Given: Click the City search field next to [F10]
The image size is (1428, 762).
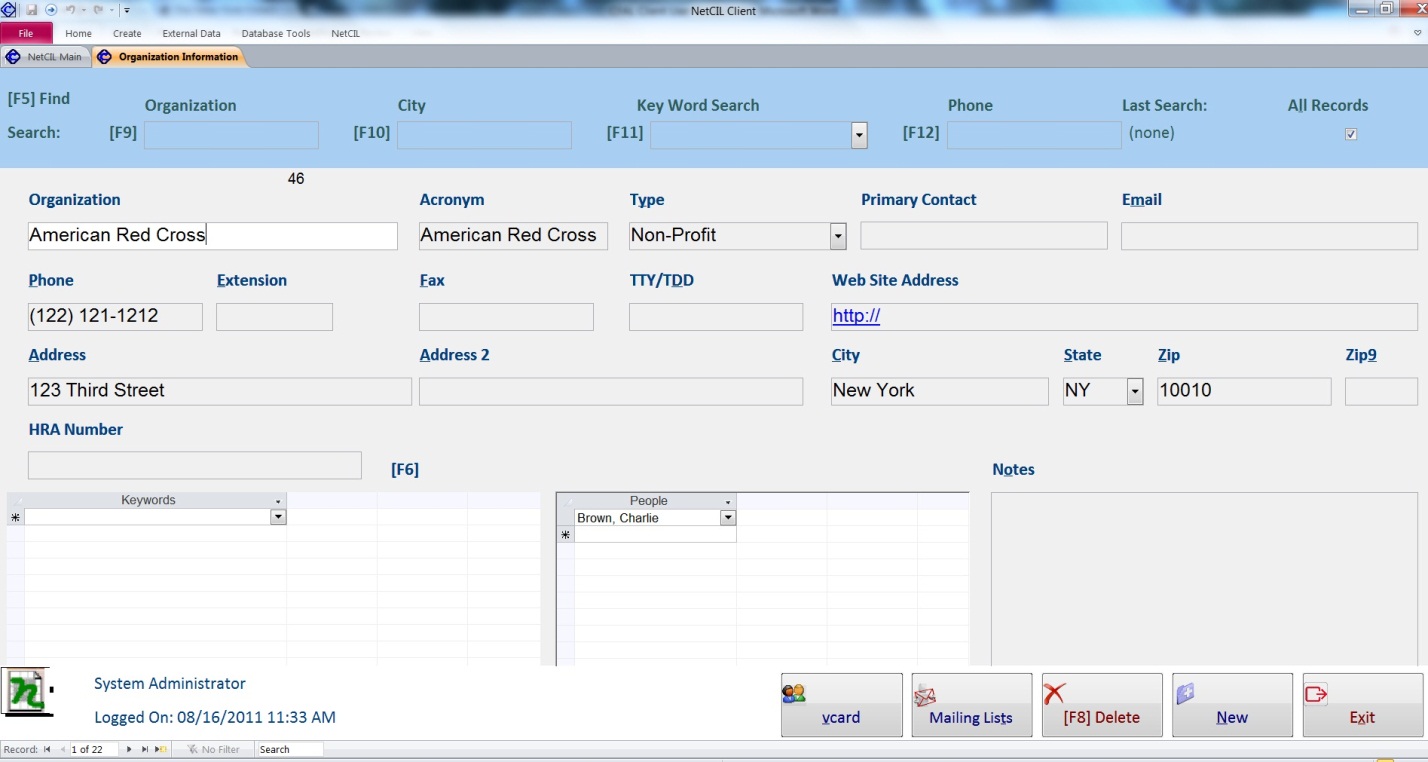Looking at the screenshot, I should coord(484,135).
